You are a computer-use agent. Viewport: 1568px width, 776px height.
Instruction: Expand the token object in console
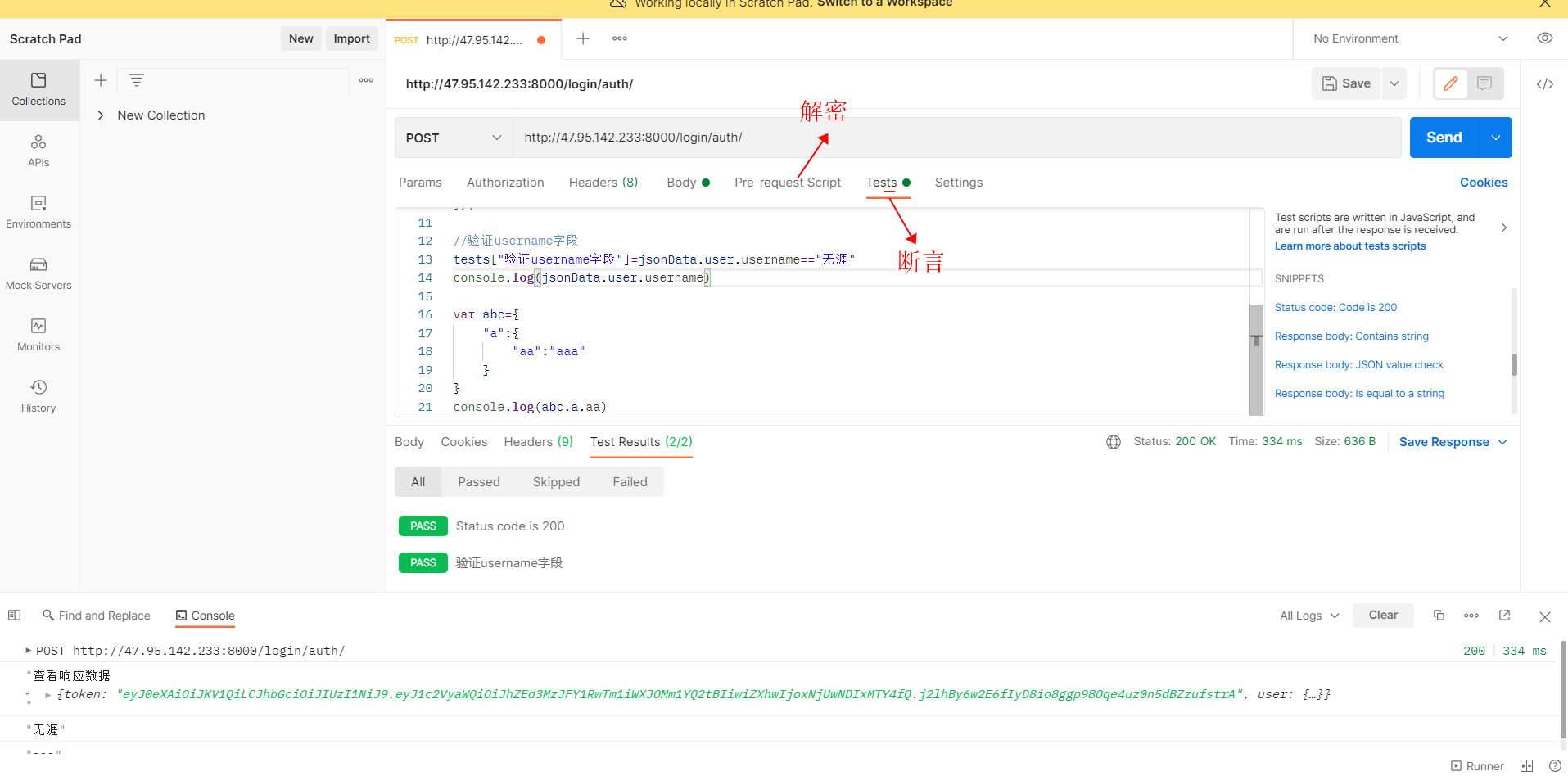tap(48, 695)
